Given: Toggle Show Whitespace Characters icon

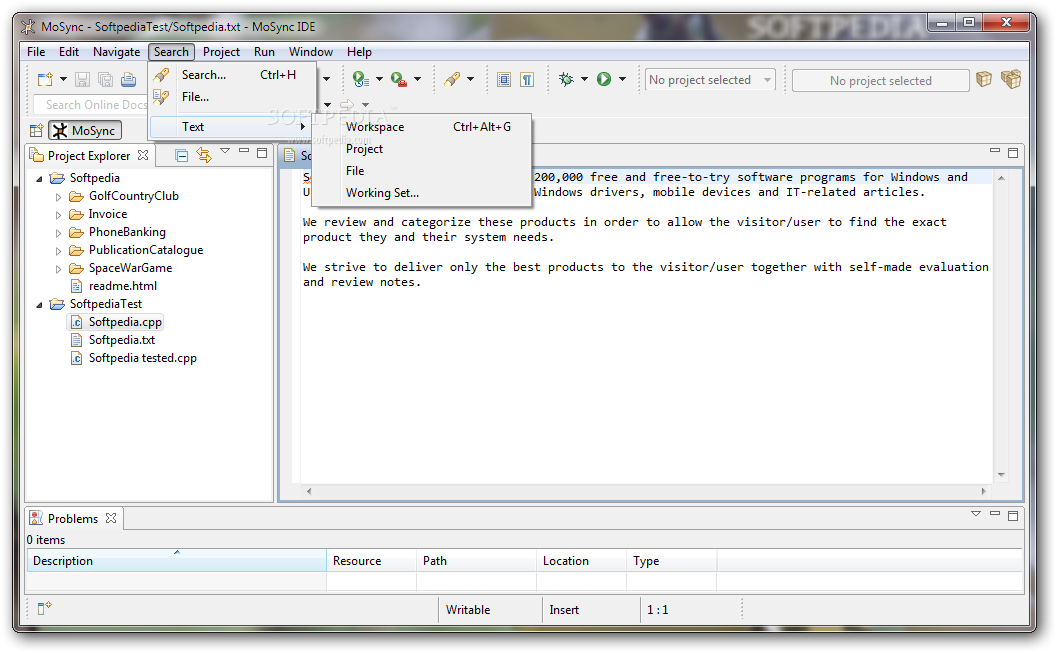Looking at the screenshot, I should (527, 80).
